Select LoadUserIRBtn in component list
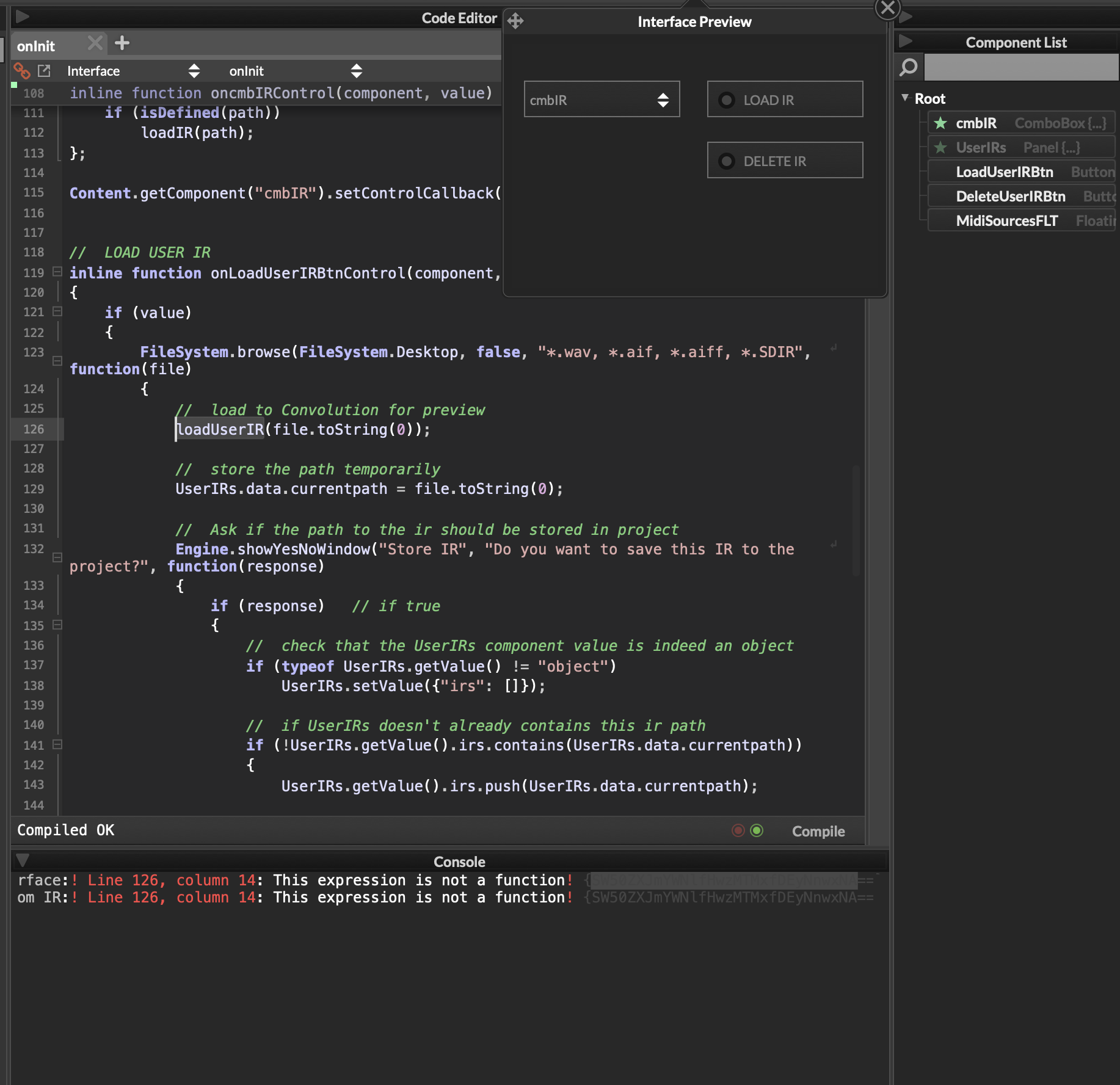 tap(1022, 172)
